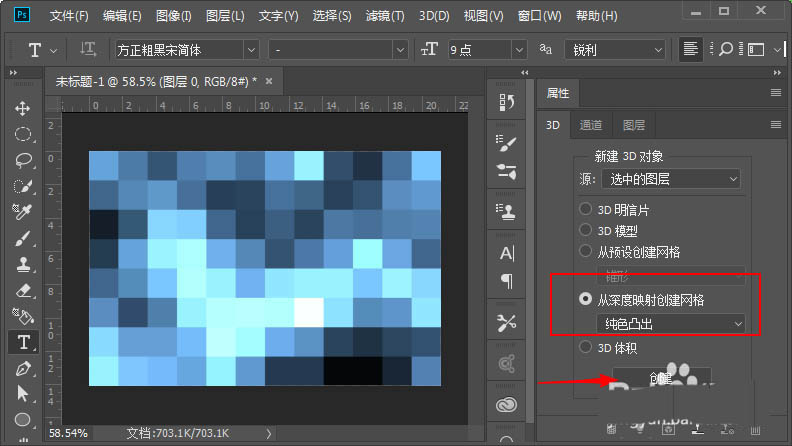Toggle text orientation button
This screenshot has width=792, height=446.
tap(87, 49)
